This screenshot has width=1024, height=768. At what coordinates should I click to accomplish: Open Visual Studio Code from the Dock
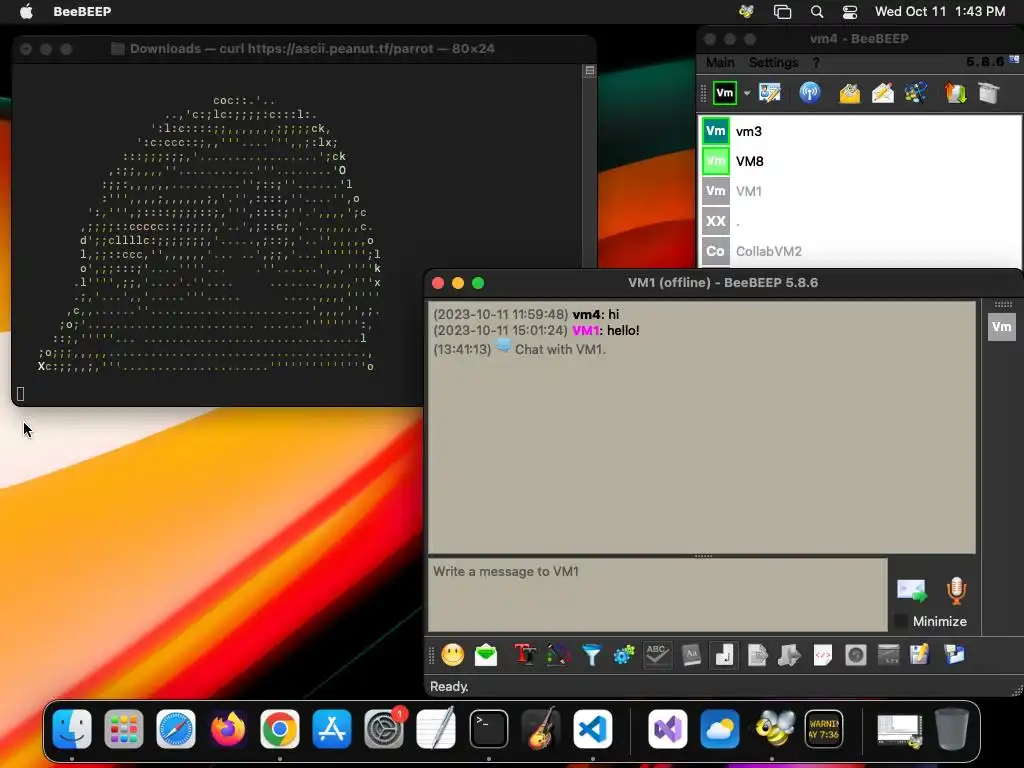pos(593,729)
